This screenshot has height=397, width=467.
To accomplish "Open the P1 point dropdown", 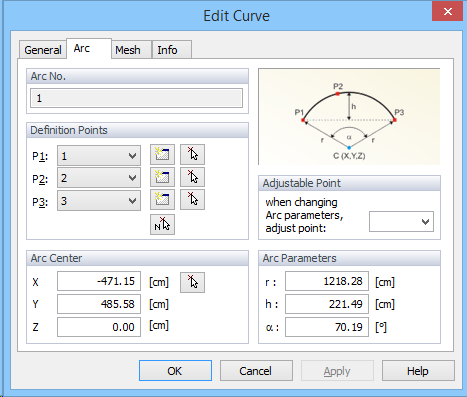I will [x=99, y=155].
